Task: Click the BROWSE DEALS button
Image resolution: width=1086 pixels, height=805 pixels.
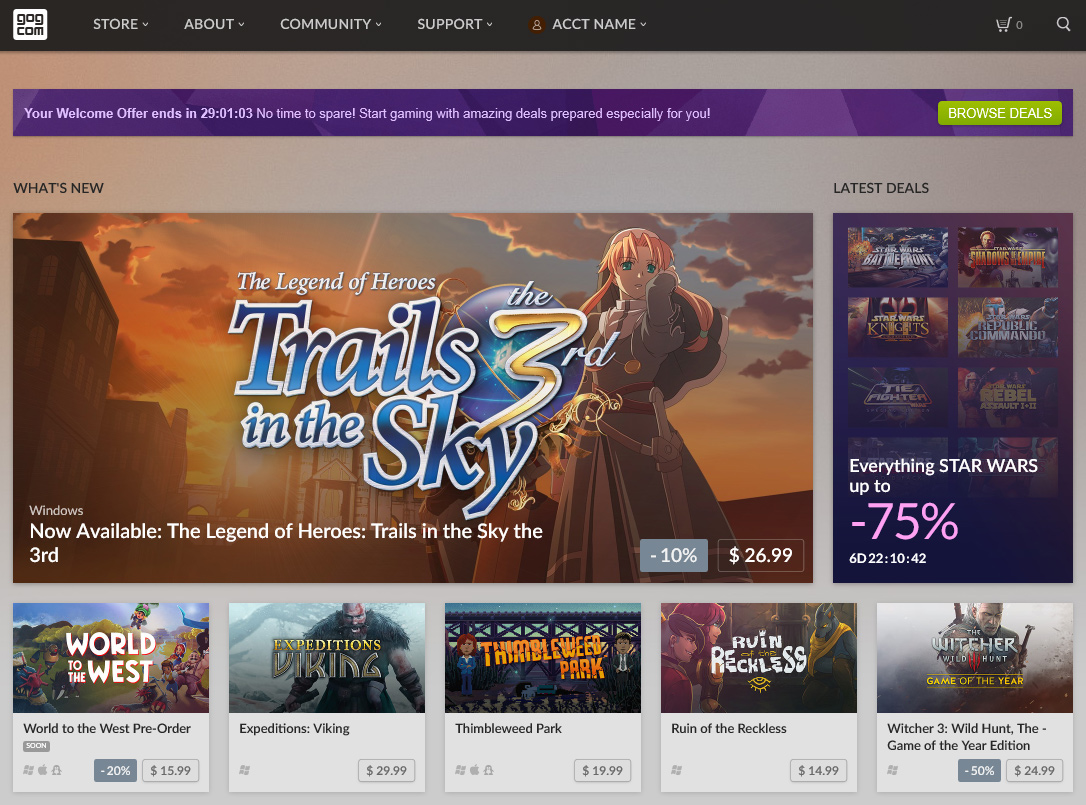Action: click(999, 113)
